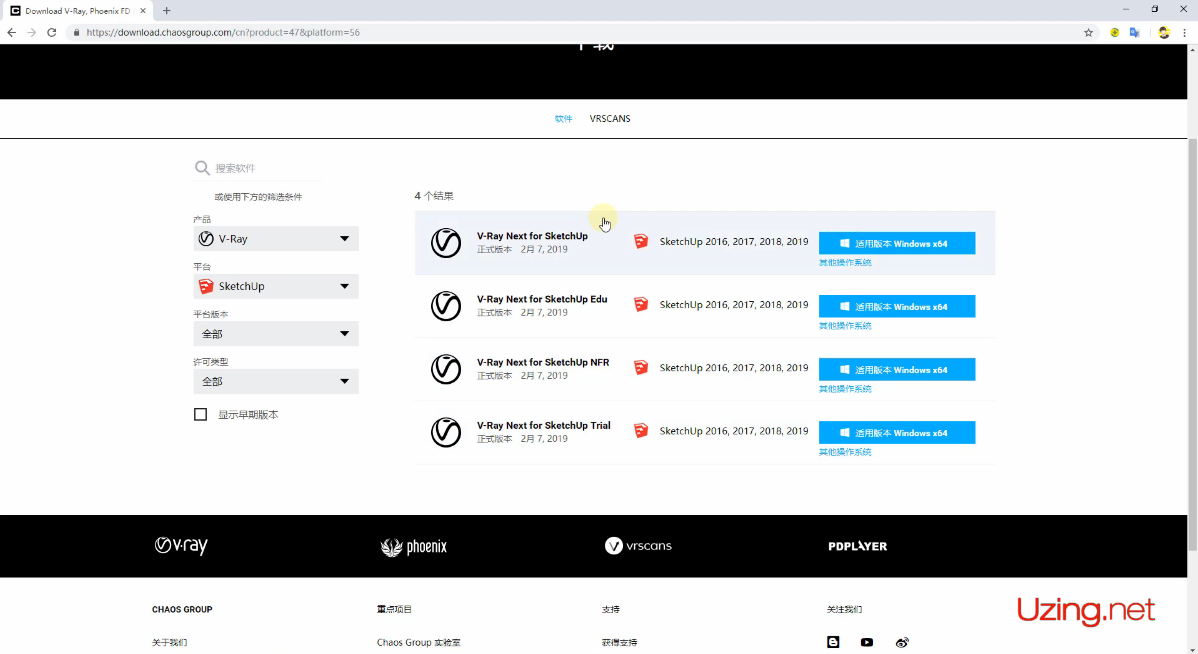This screenshot has height=654, width=1198.
Task: Reload the Chaos Group download page
Action: (x=52, y=32)
